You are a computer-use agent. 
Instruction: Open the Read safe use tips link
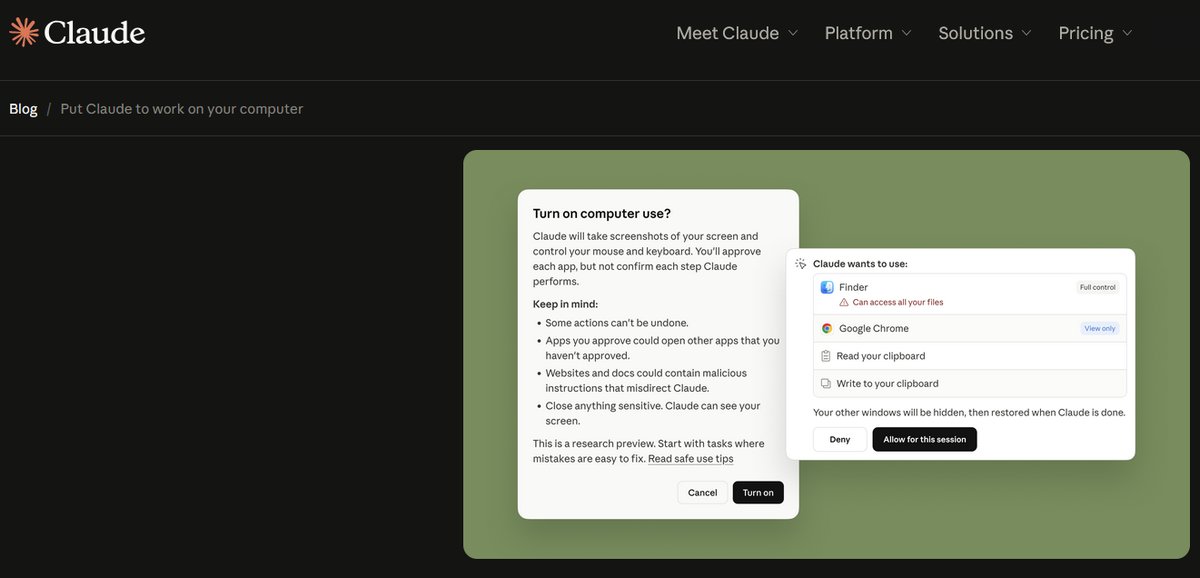690,459
